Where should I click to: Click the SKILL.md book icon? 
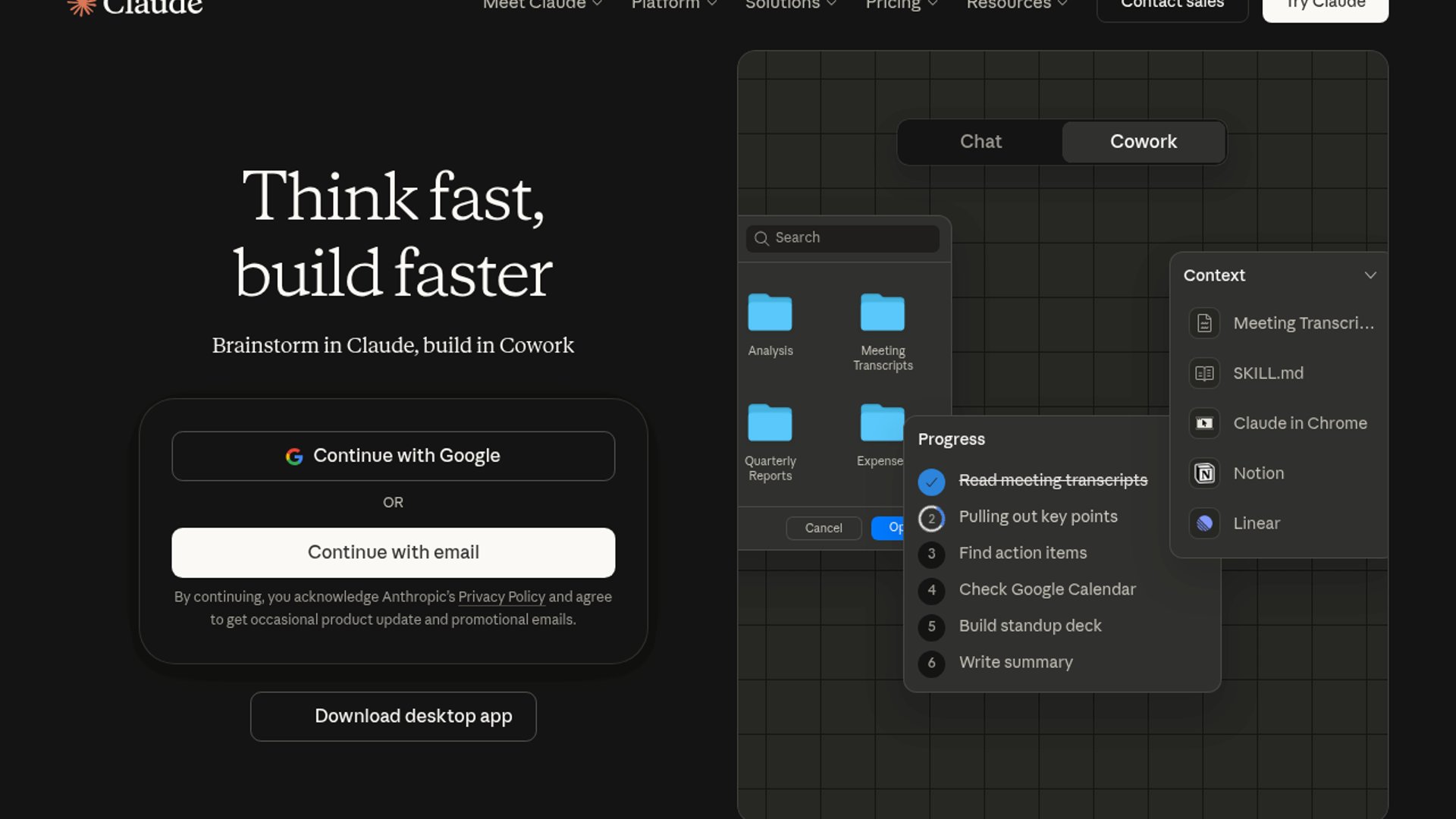point(1204,373)
